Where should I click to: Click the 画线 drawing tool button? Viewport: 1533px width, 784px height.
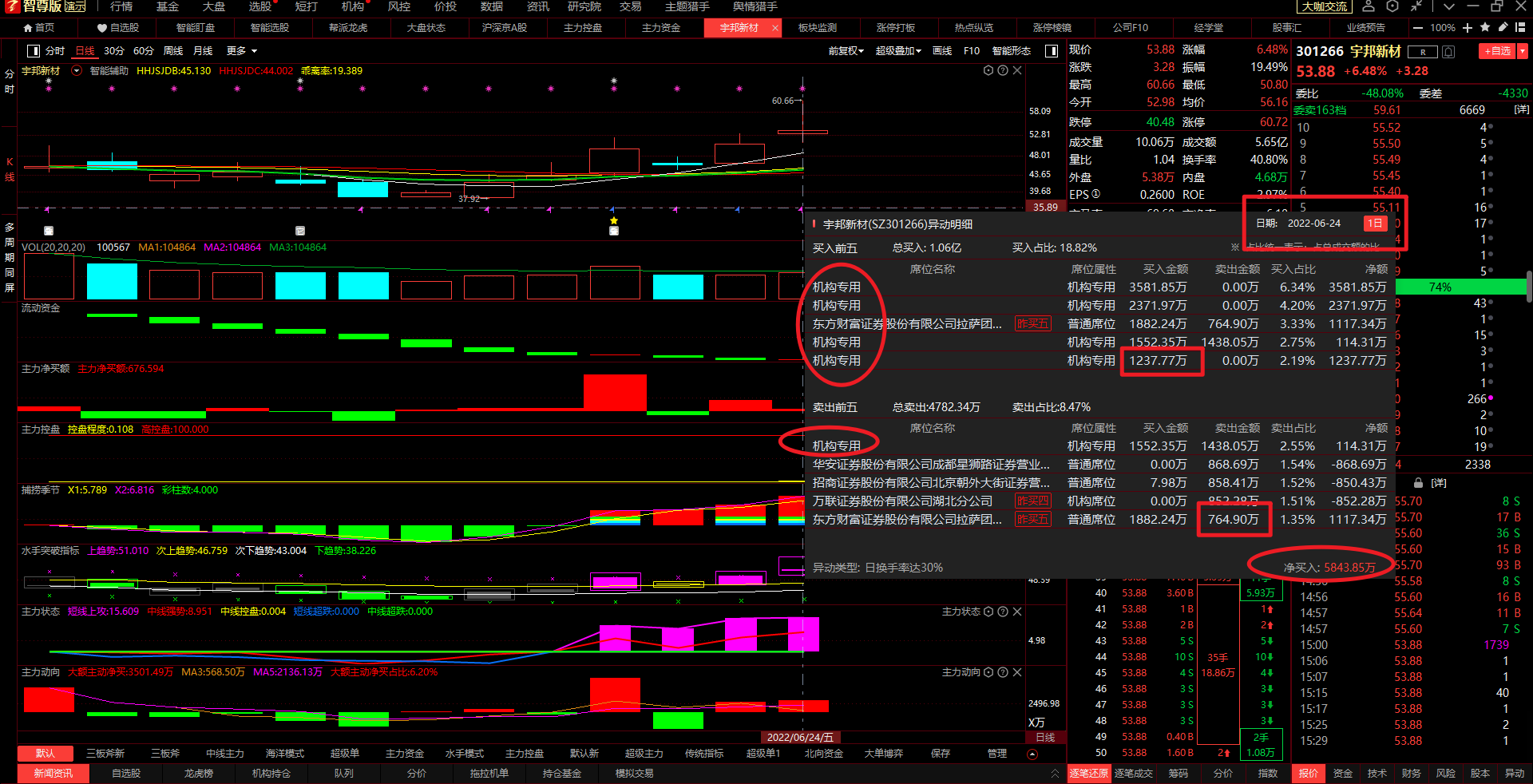[x=942, y=51]
